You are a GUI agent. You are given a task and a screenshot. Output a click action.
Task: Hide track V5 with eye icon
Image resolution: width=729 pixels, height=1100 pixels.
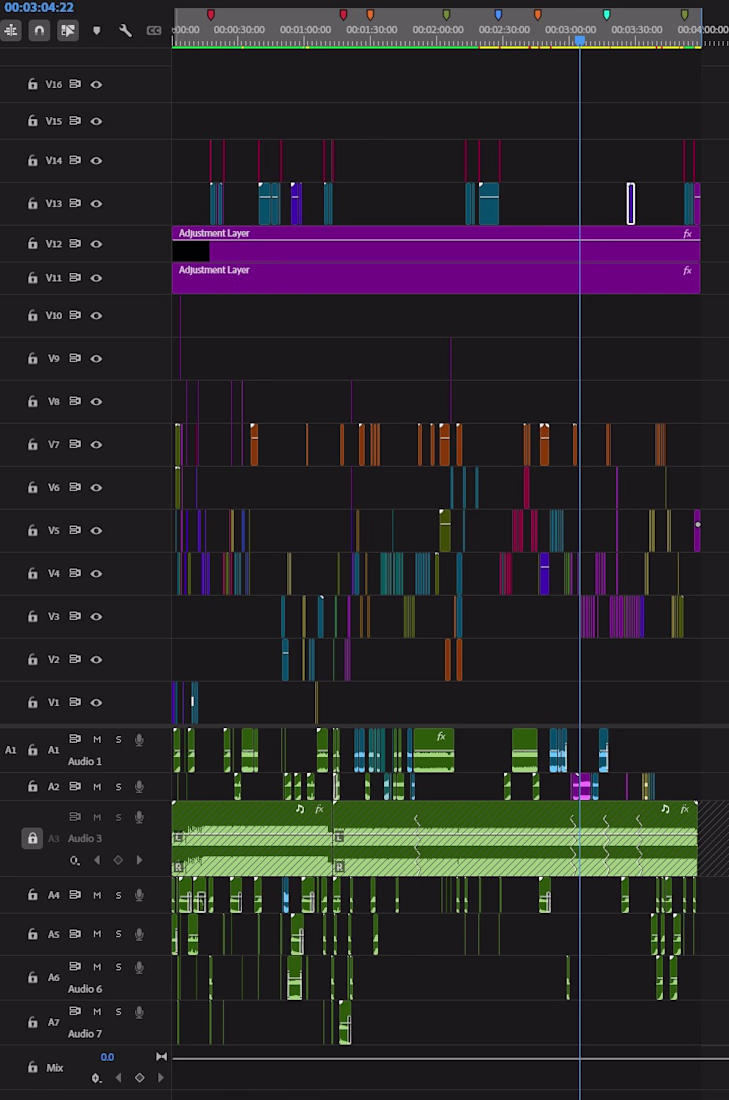(x=96, y=531)
